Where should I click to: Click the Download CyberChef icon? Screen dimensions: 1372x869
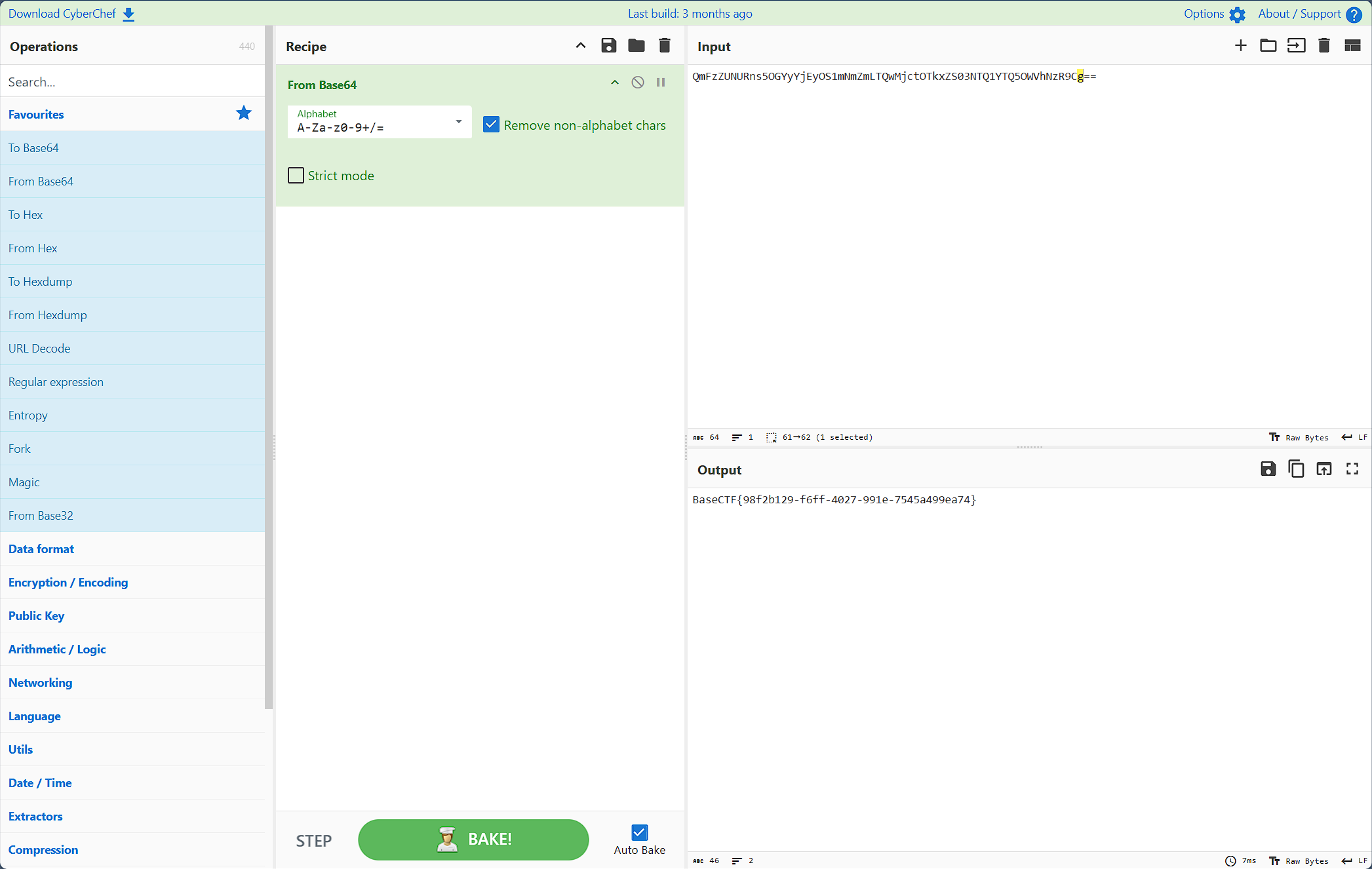[128, 14]
